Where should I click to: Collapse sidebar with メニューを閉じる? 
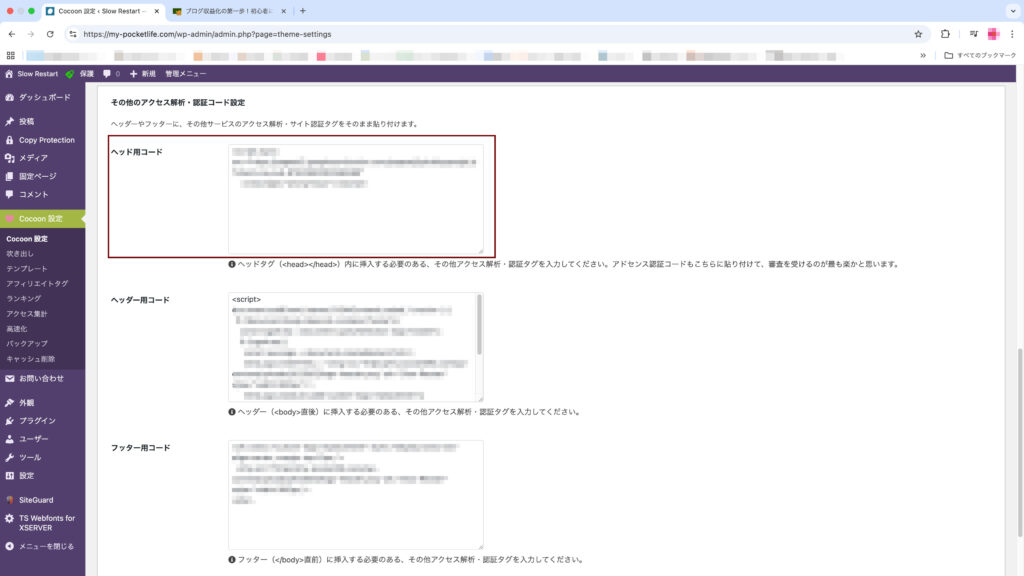(x=45, y=546)
